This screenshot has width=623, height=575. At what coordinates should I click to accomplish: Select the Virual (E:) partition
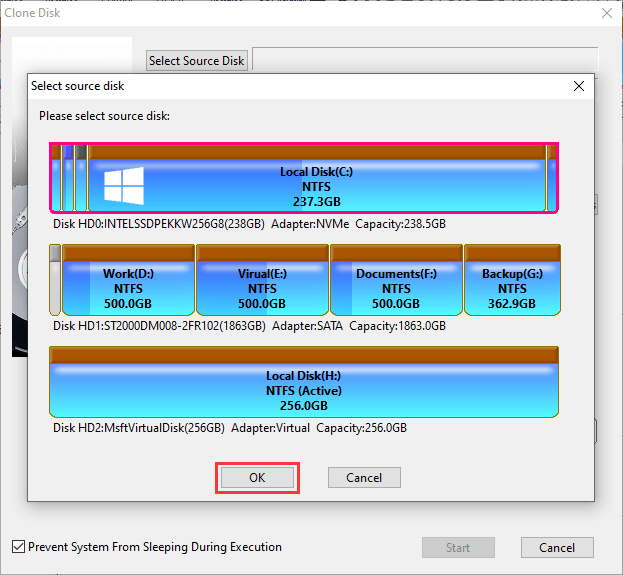coord(261,288)
